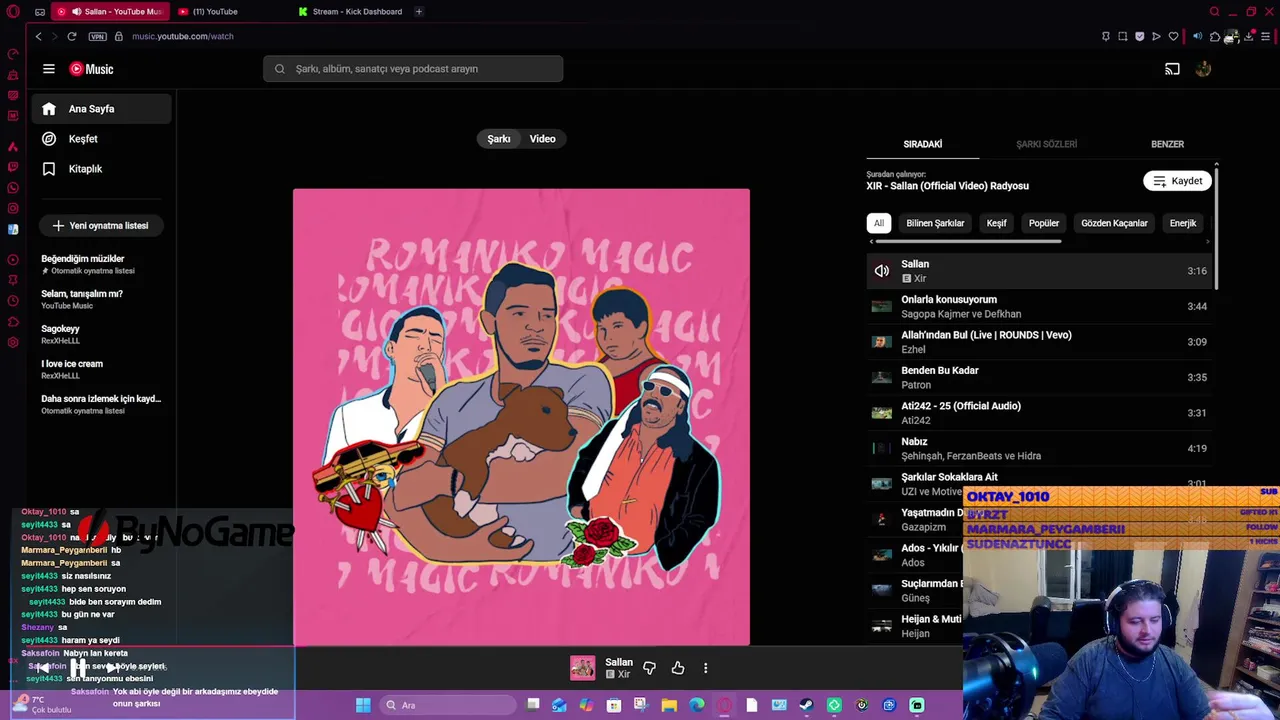Open Opera ad blocker shield icon
The height and width of the screenshot is (720, 1280).
click(x=1139, y=36)
